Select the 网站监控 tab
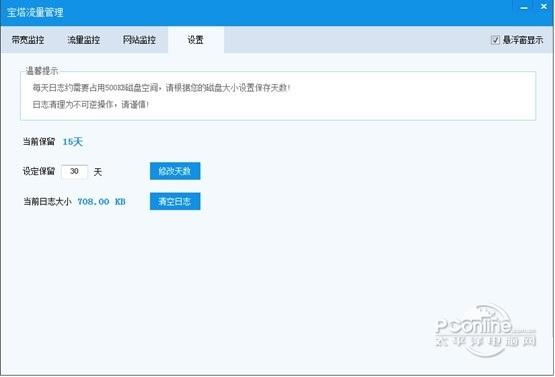 [x=139, y=40]
